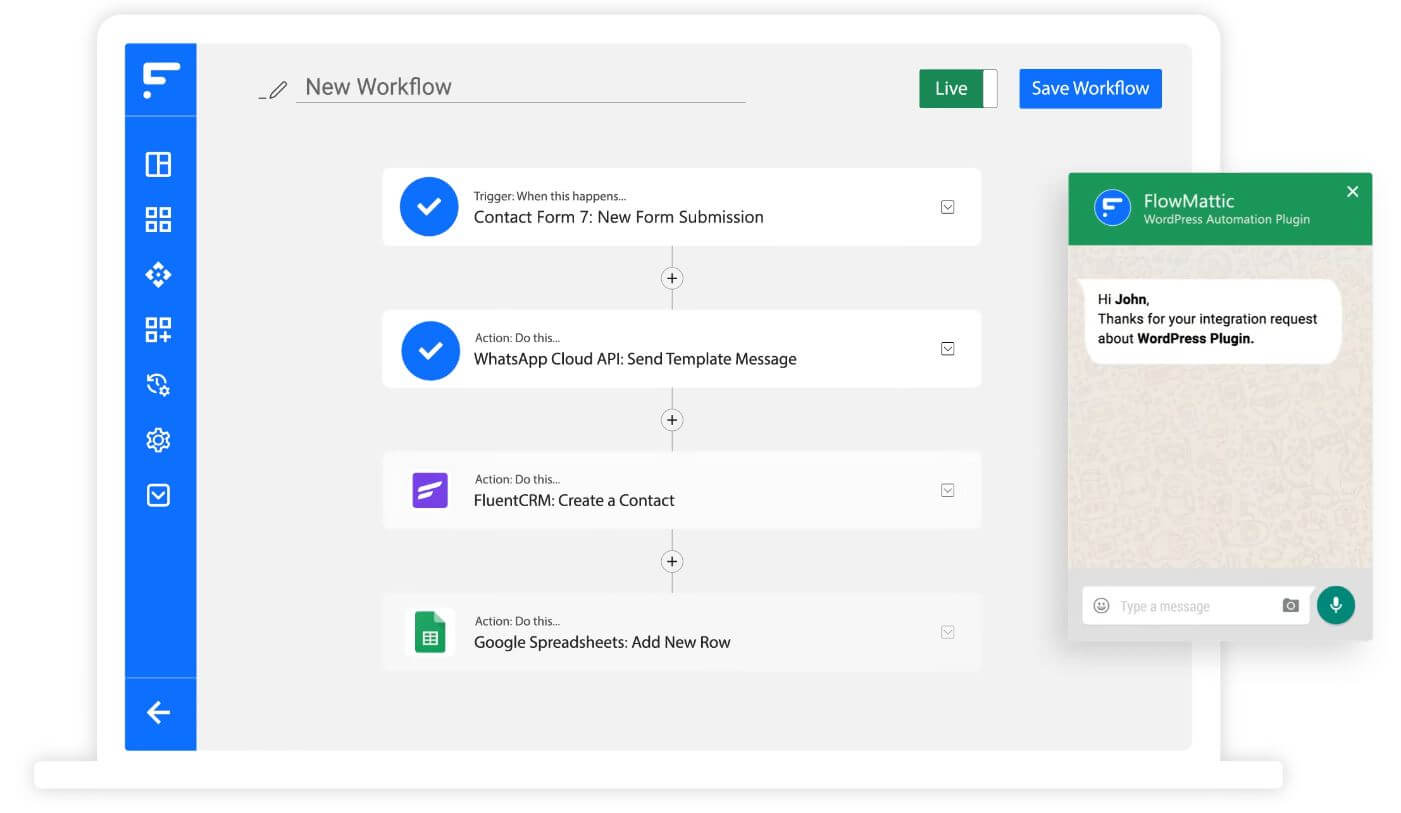Image resolution: width=1401 pixels, height=813 pixels.
Task: Select 'FluentCRM: Create a Contact' text
Action: tap(574, 500)
